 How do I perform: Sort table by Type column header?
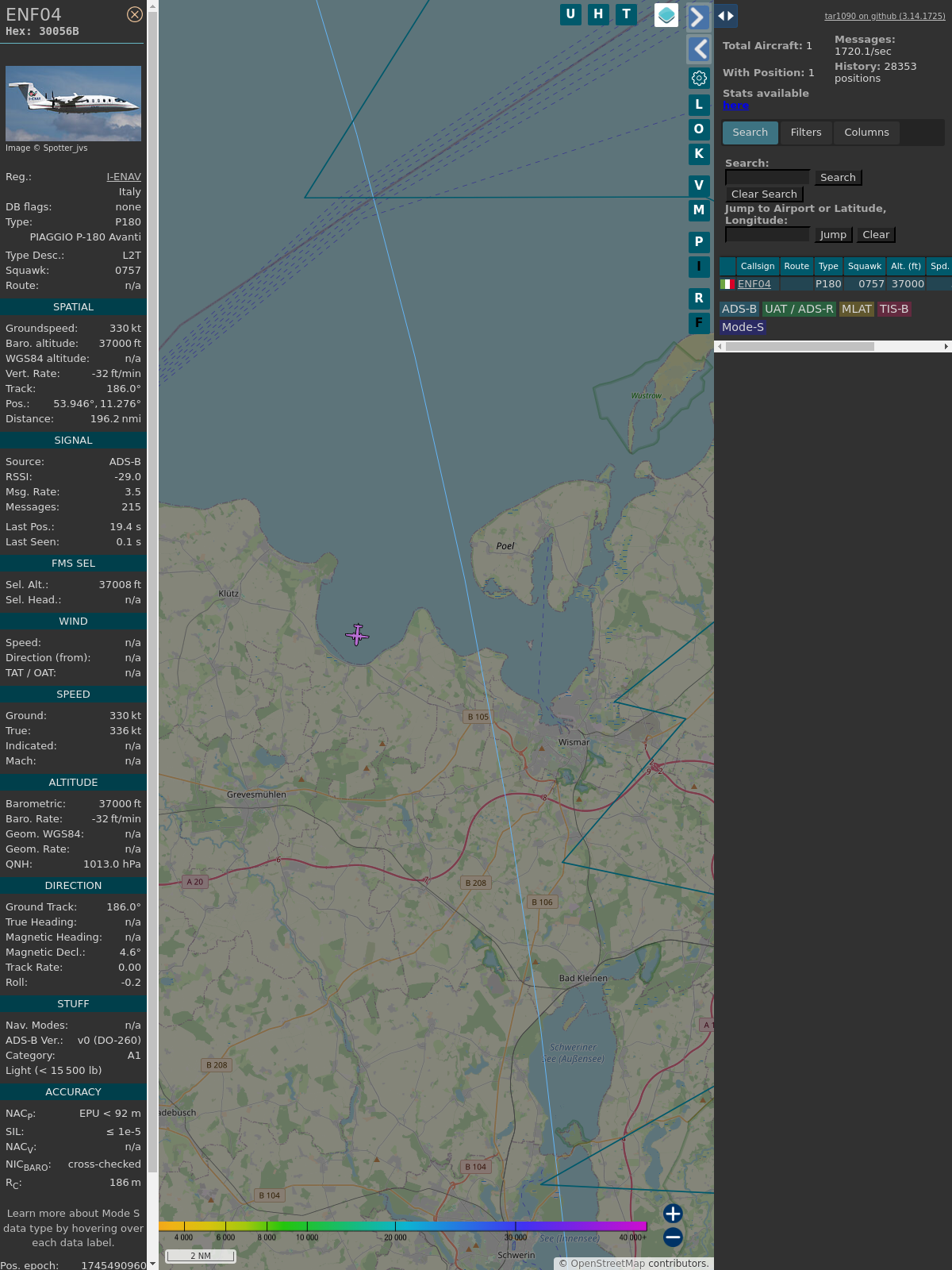pyautogui.click(x=828, y=267)
